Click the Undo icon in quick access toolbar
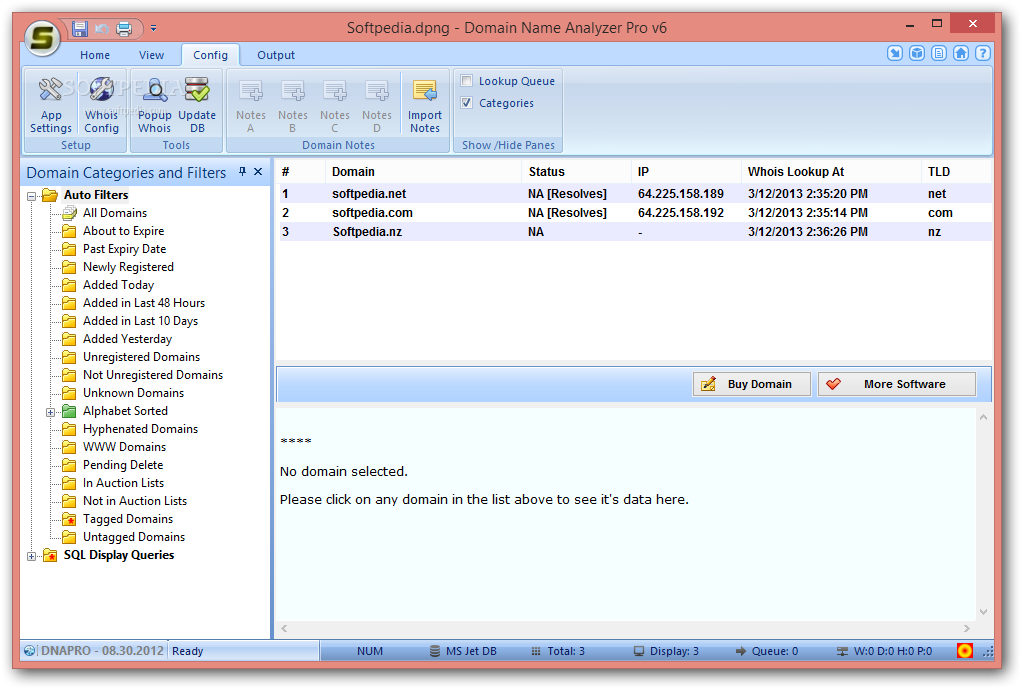 (x=102, y=28)
